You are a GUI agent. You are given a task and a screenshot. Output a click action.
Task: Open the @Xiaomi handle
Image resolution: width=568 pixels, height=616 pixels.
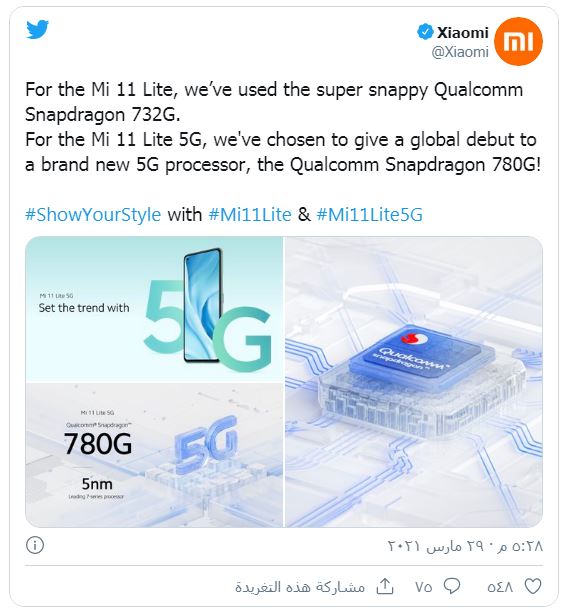coord(460,52)
